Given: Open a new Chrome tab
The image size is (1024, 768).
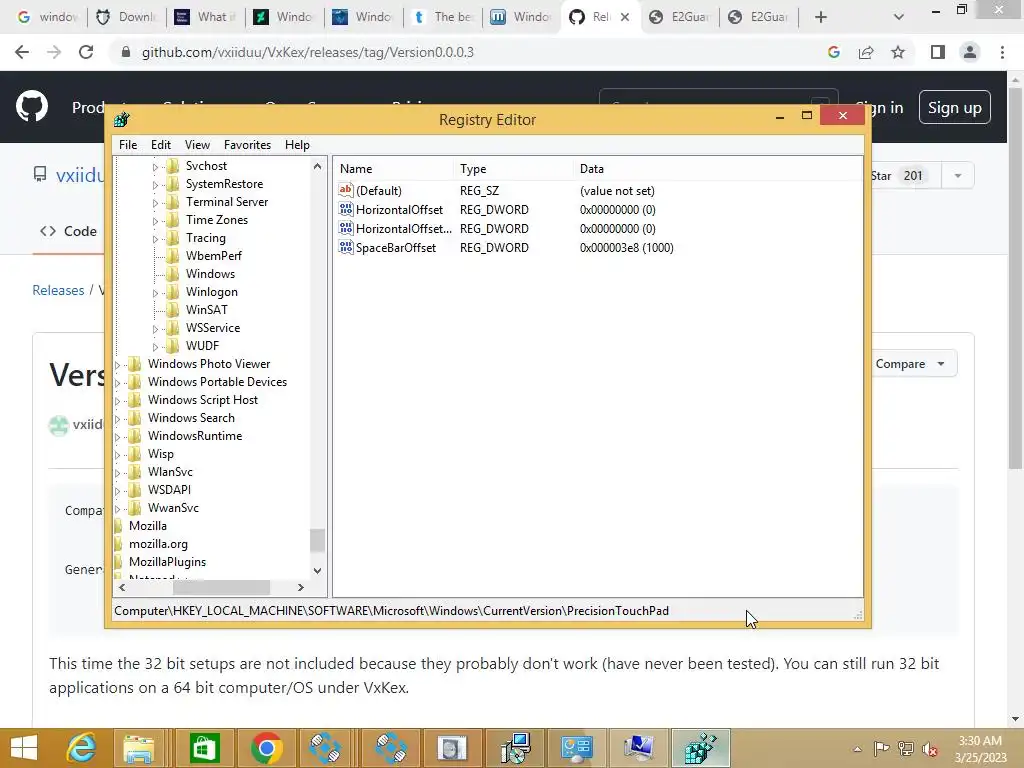Looking at the screenshot, I should (821, 17).
